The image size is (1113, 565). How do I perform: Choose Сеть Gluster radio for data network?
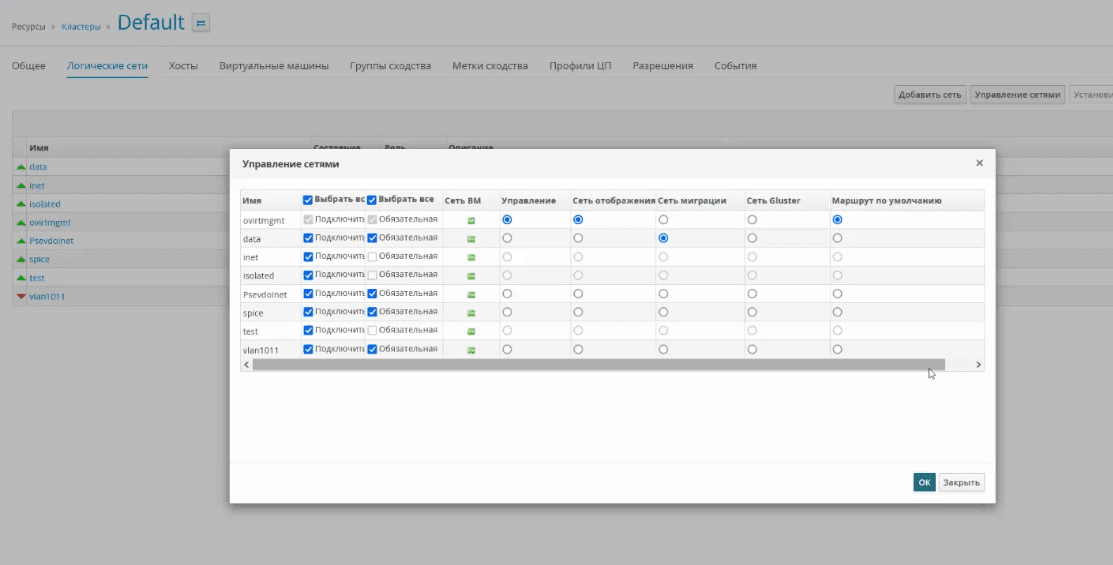752,238
